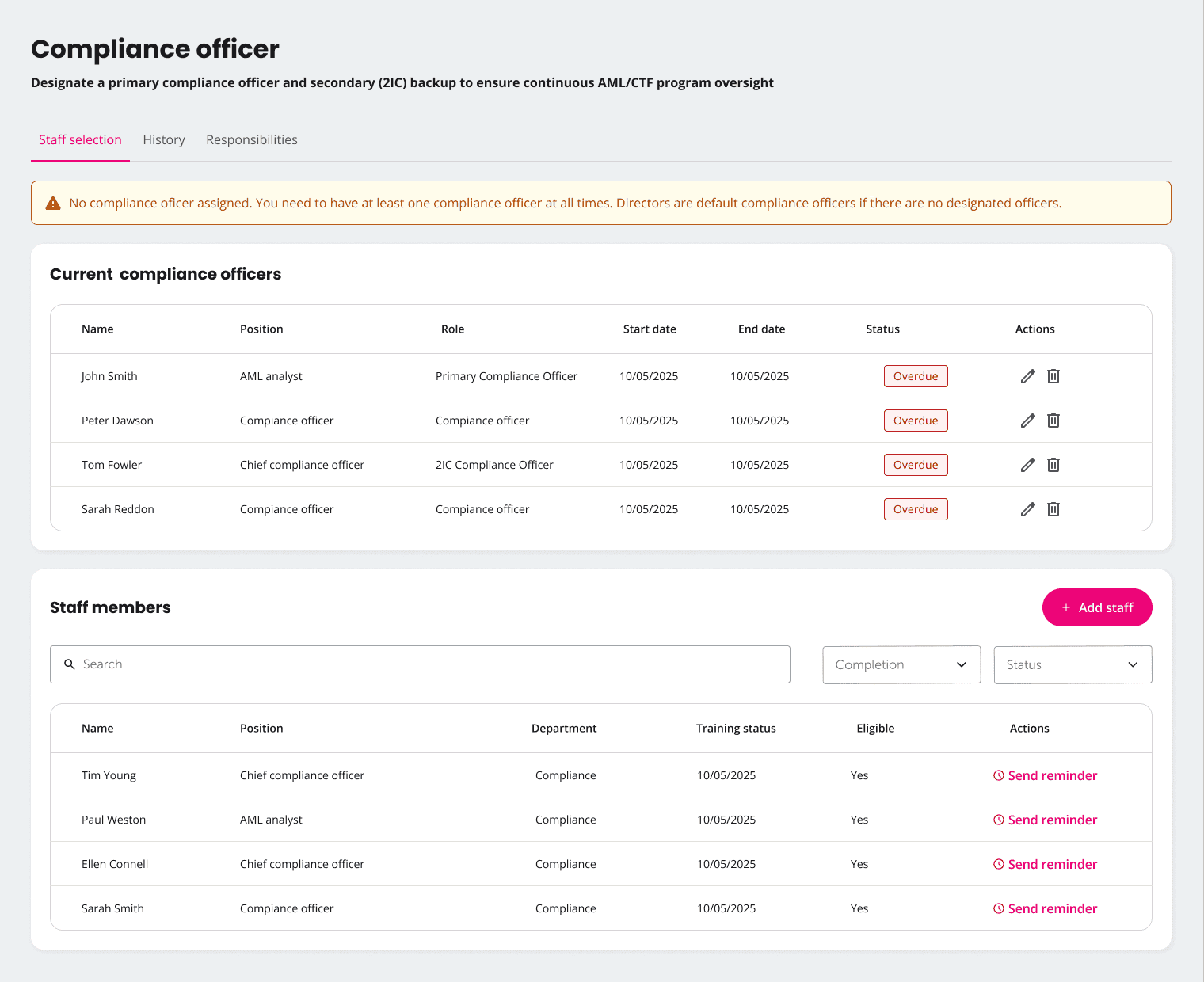Trash Sarah Reddon's officer entry
This screenshot has height=982, width=1204.
pyautogui.click(x=1053, y=509)
